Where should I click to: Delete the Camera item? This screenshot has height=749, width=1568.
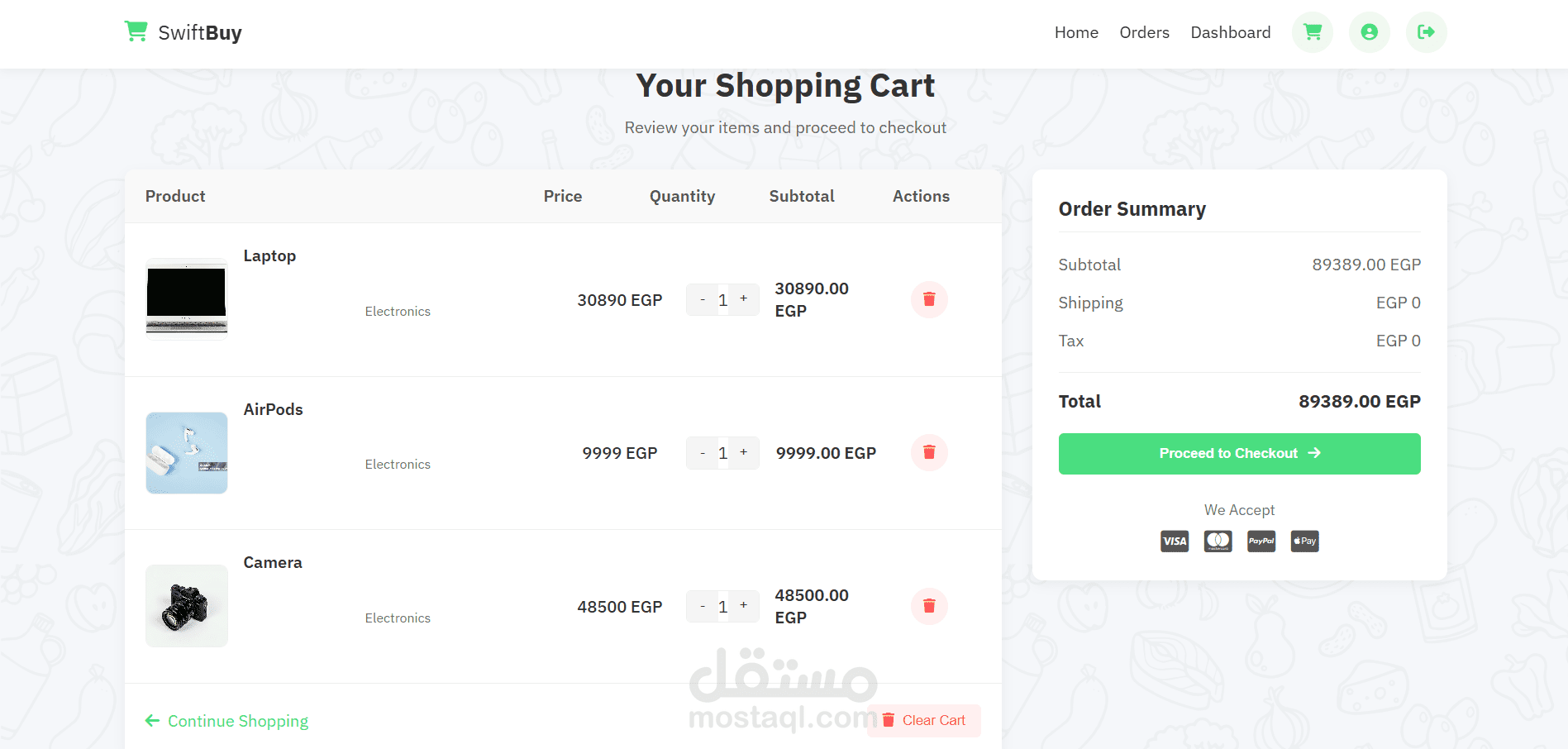(x=929, y=606)
